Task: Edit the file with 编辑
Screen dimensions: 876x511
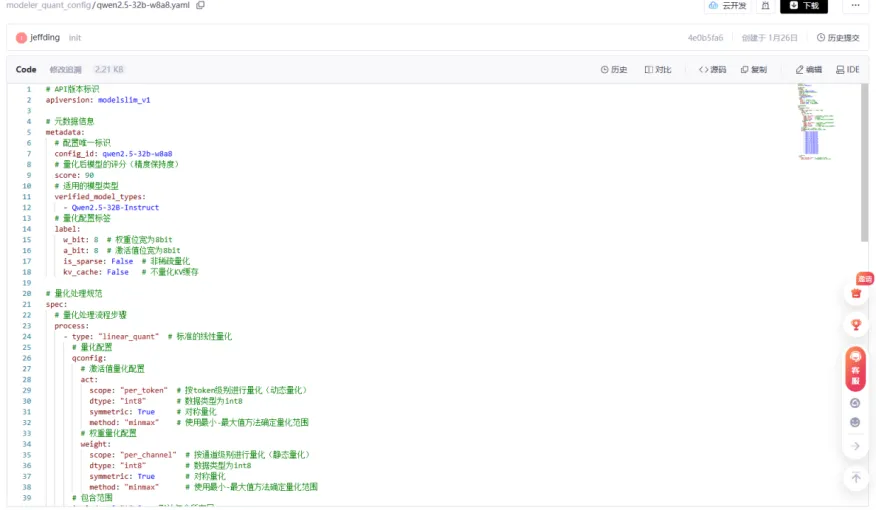Action: click(x=808, y=70)
